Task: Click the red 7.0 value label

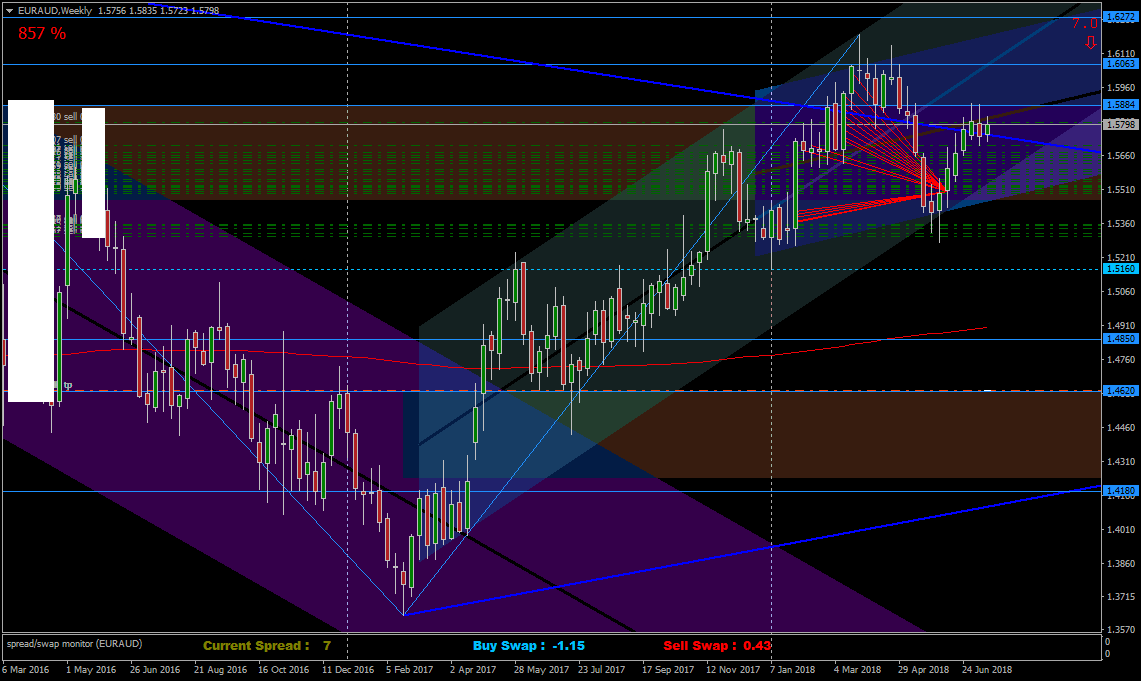Action: pyautogui.click(x=1084, y=23)
